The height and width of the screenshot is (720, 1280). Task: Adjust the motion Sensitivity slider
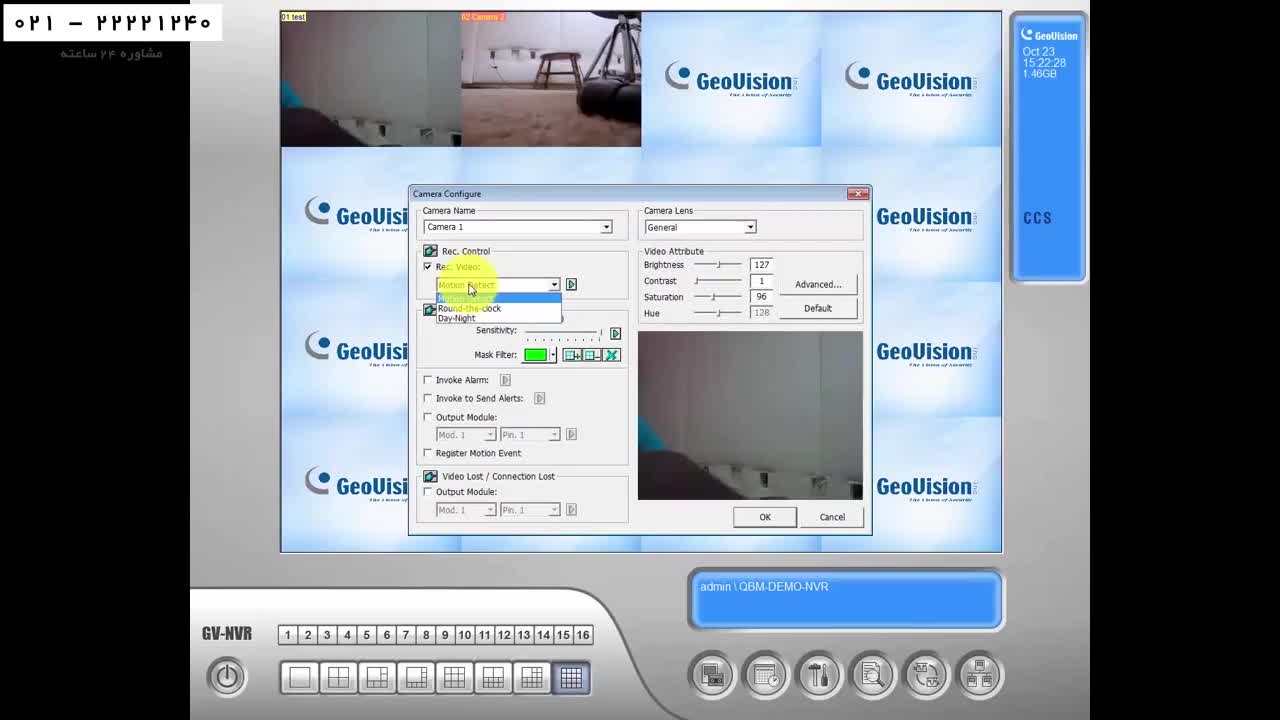tap(563, 332)
